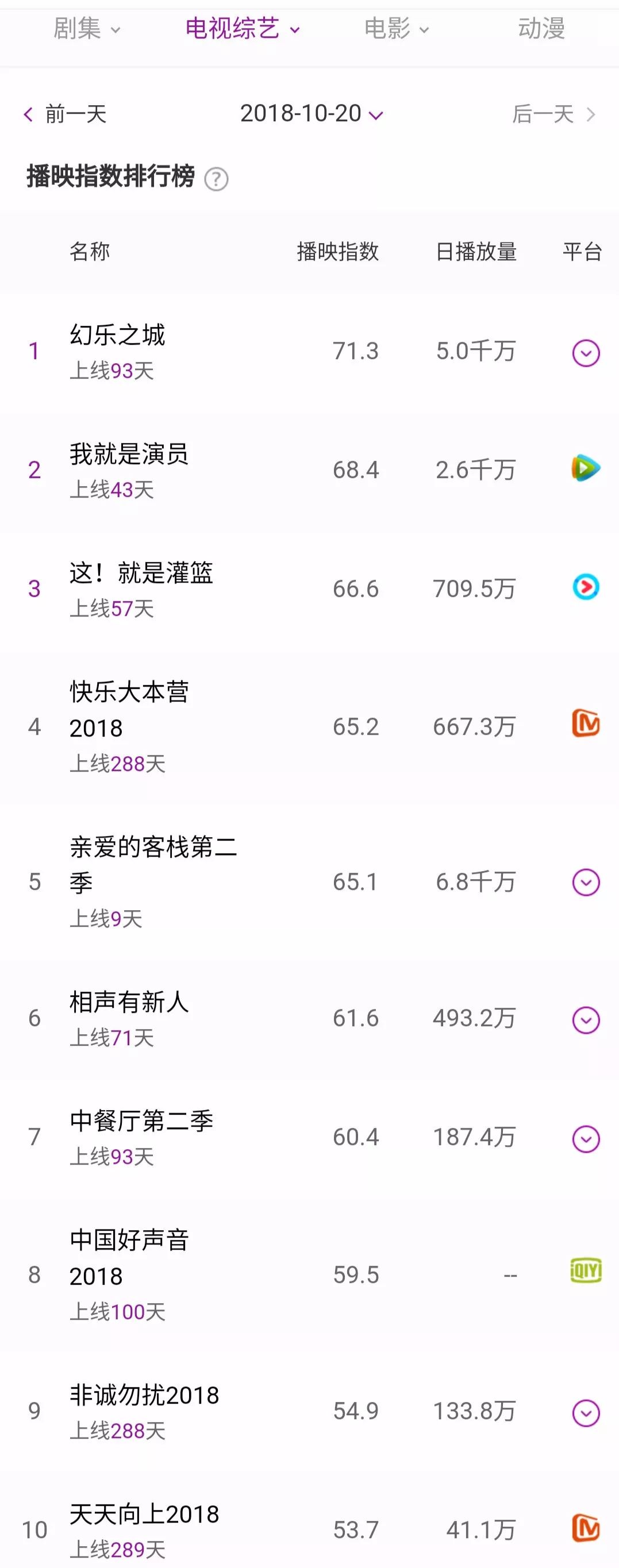Tap Tencent Video icon for 我就是演员
The image size is (619, 1568).
pyautogui.click(x=586, y=468)
